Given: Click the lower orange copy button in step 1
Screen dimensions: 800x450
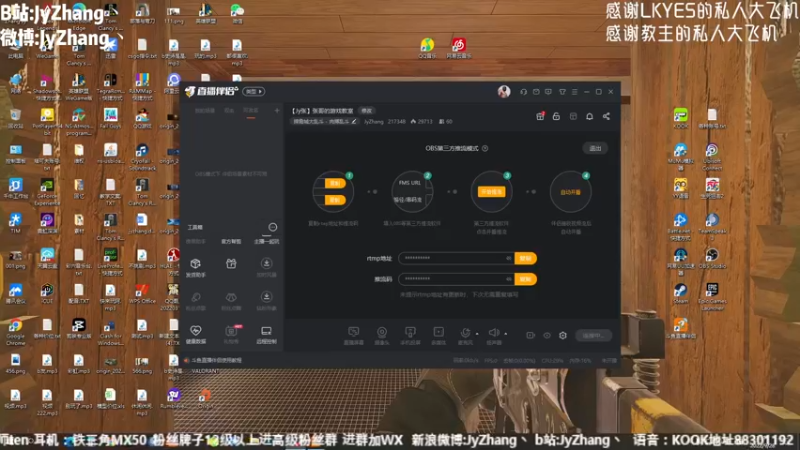Looking at the screenshot, I should click(x=335, y=200).
